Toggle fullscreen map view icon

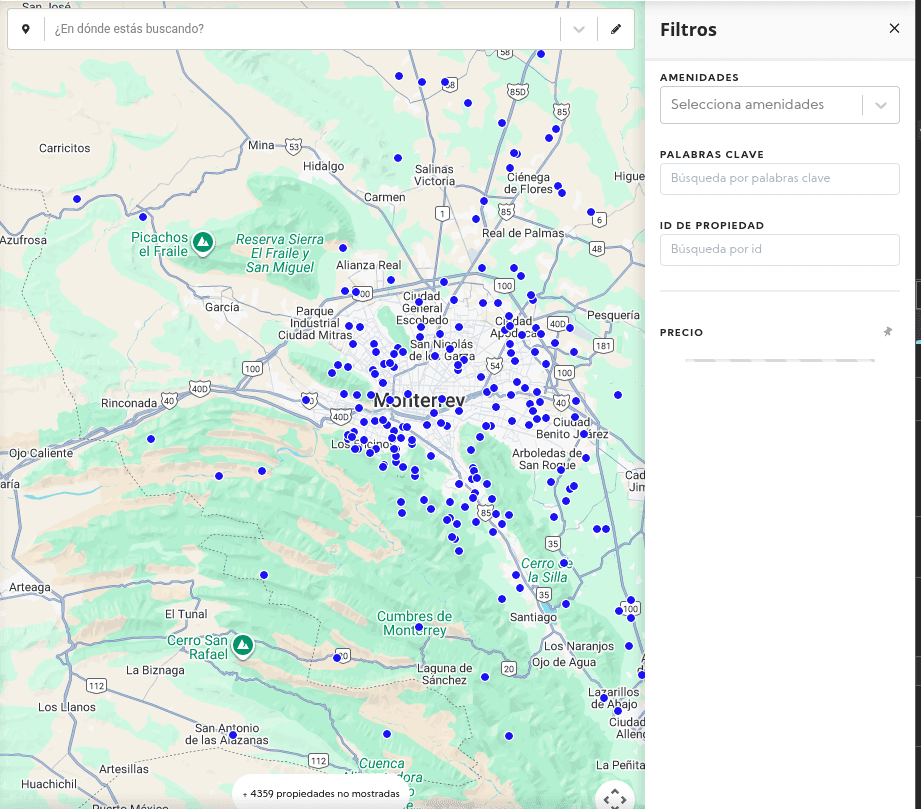tap(615, 797)
